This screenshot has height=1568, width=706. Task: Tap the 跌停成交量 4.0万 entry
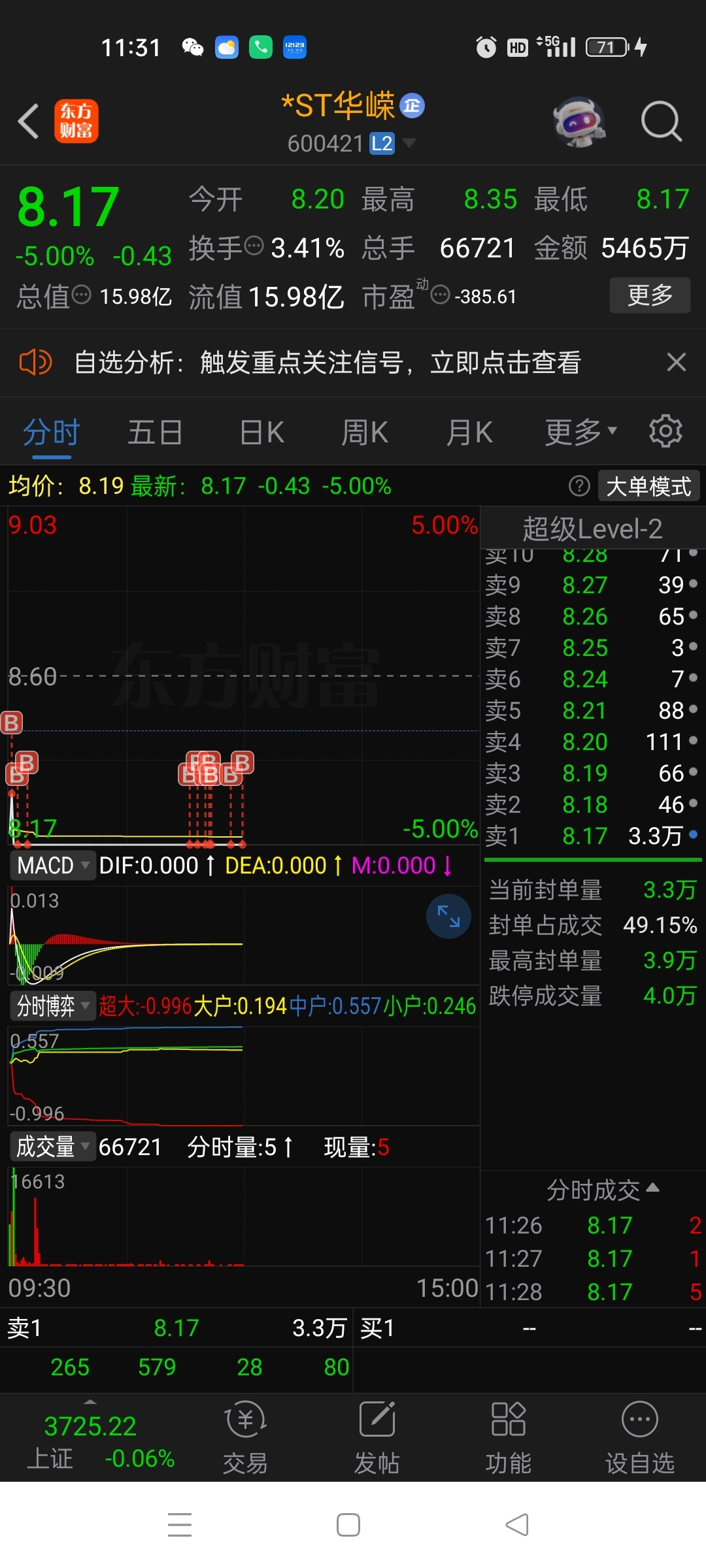click(x=593, y=996)
